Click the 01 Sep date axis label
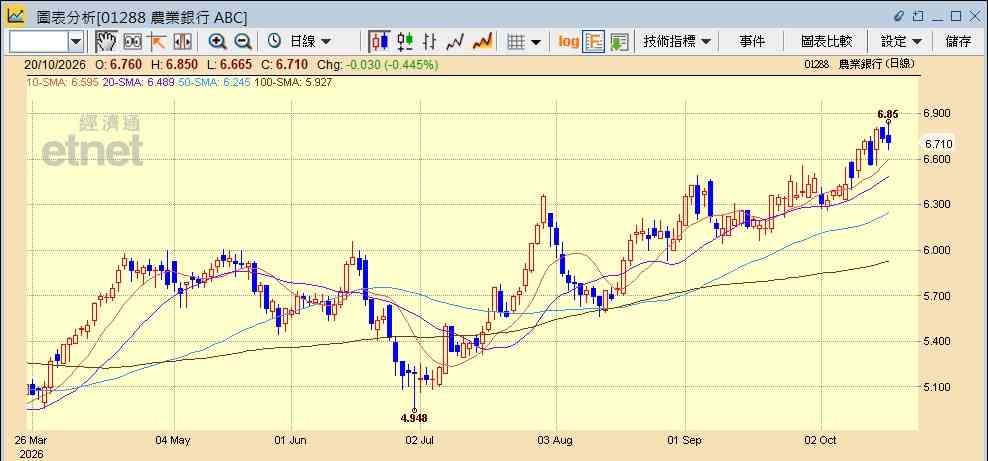This screenshot has height=461, width=988. (x=684, y=440)
